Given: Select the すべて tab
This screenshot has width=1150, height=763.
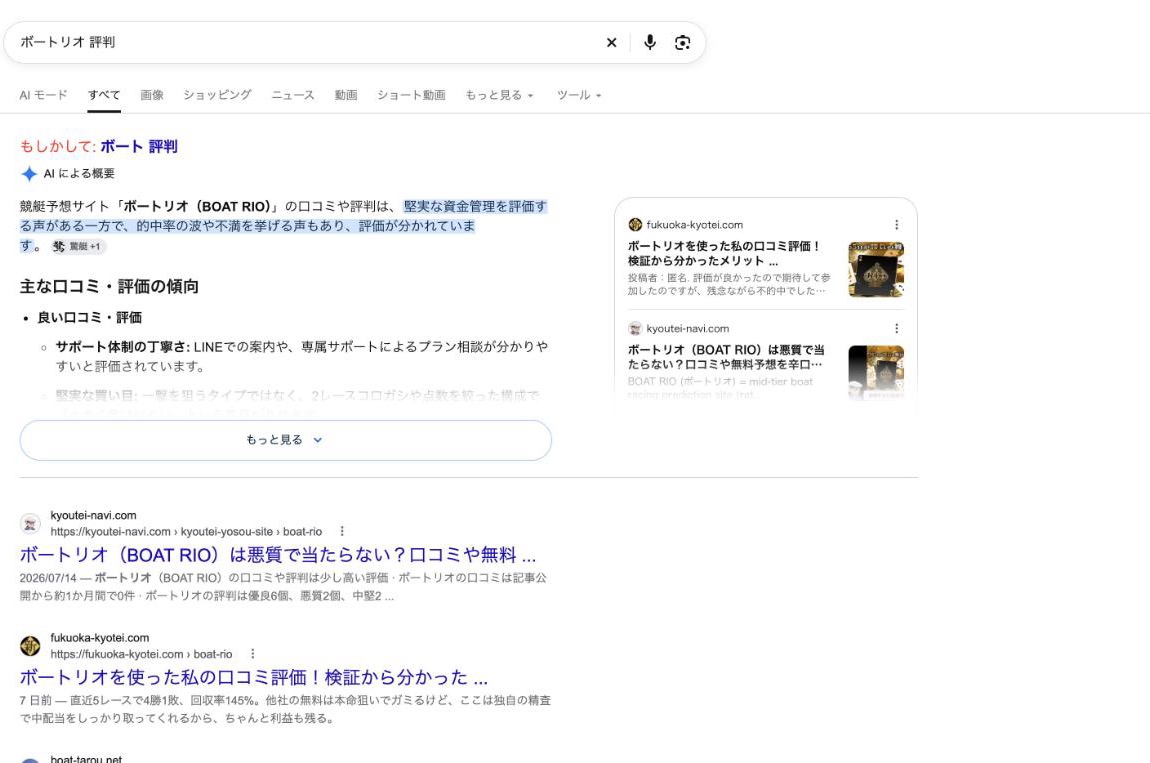Looking at the screenshot, I should [x=104, y=95].
